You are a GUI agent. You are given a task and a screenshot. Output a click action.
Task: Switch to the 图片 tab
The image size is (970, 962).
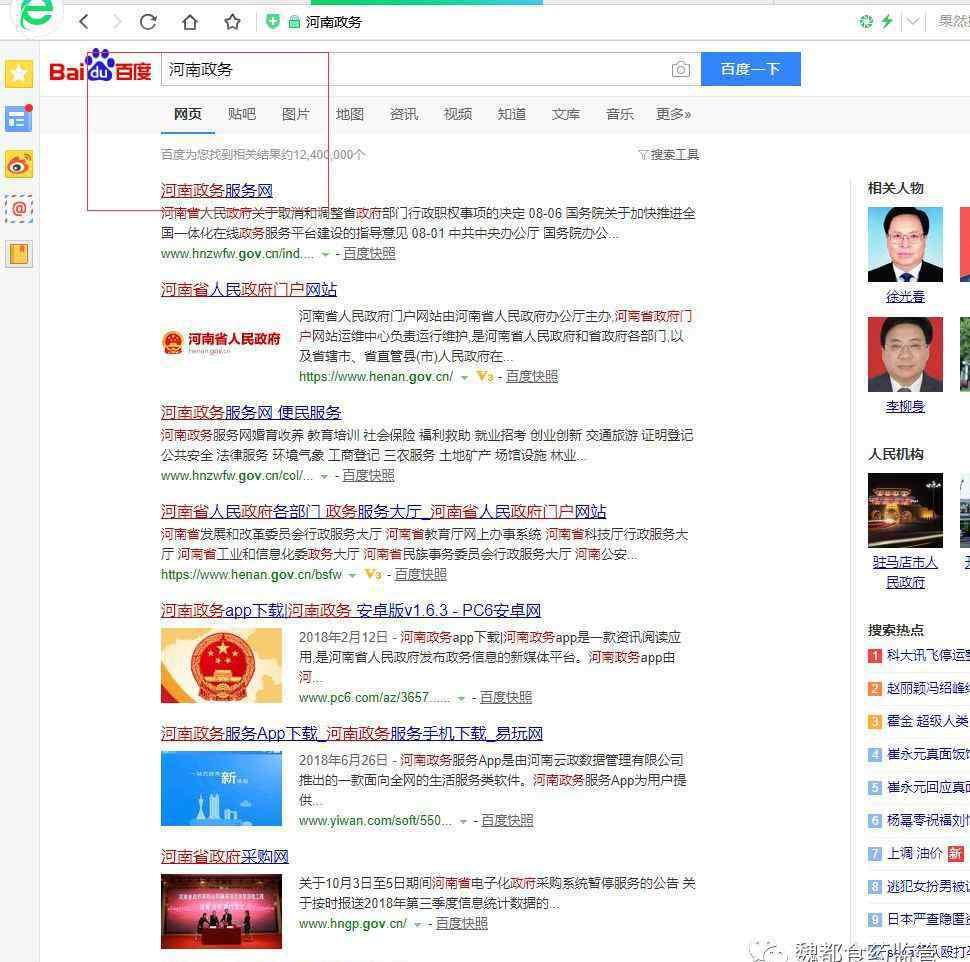[295, 114]
